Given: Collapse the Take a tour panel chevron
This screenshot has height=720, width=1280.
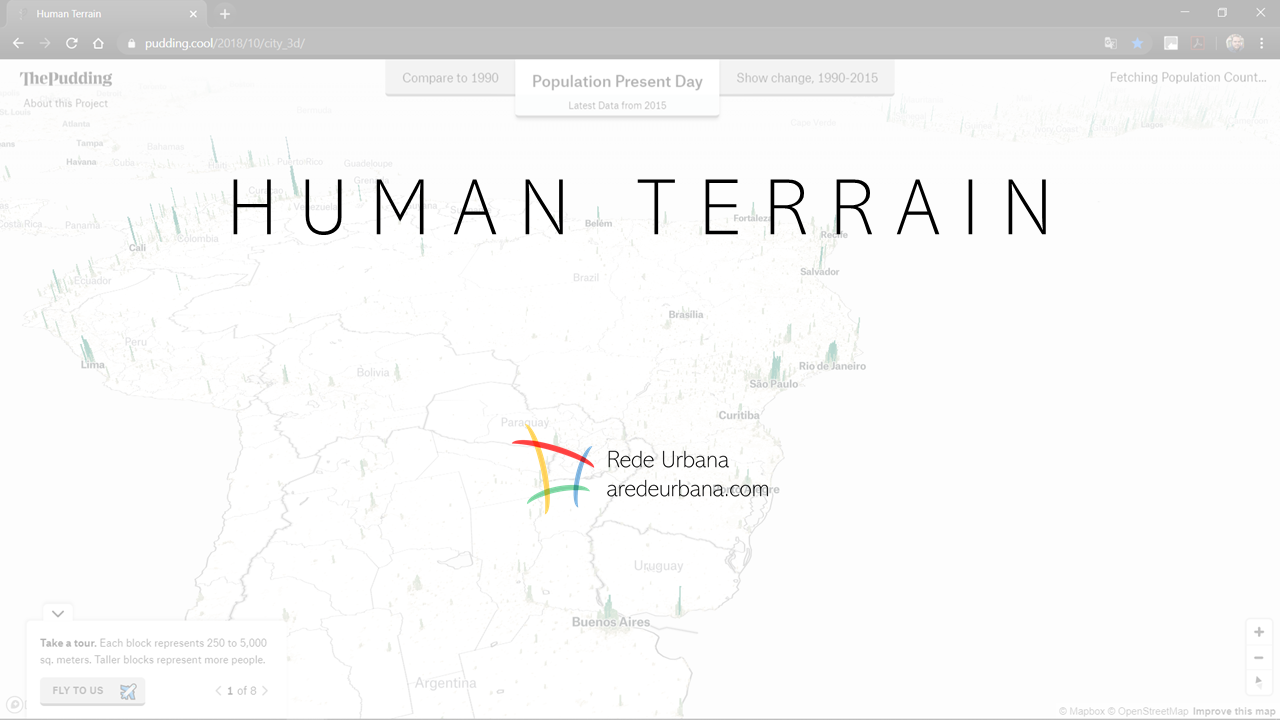Looking at the screenshot, I should coord(57,613).
